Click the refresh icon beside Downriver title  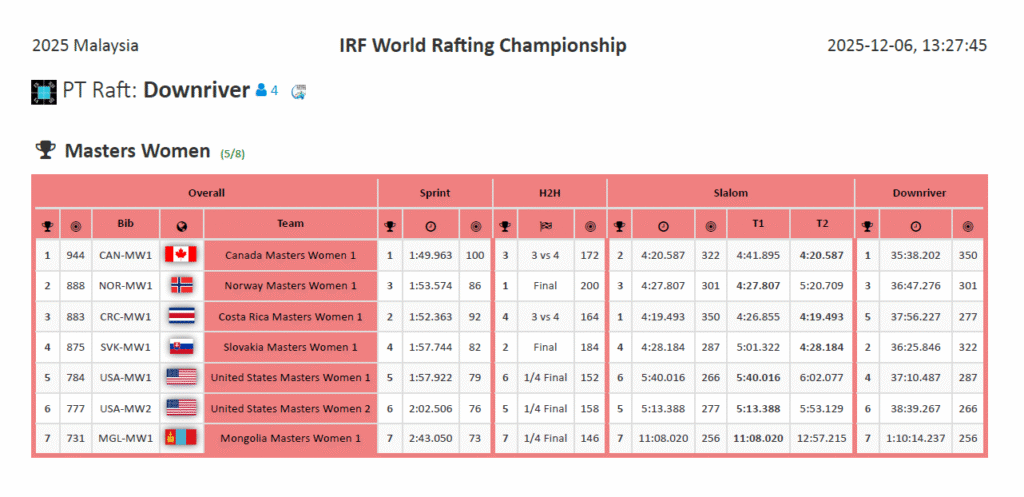(x=298, y=92)
